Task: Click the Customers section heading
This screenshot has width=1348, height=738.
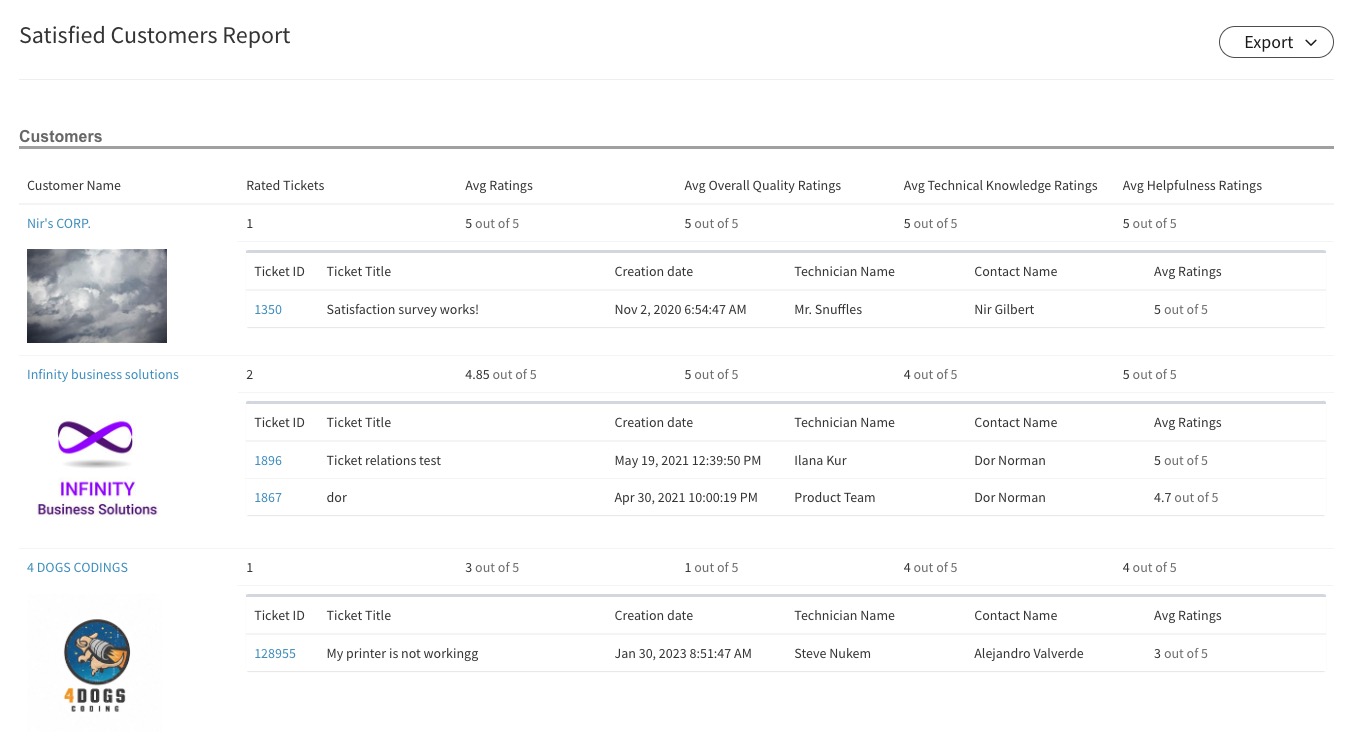Action: (x=61, y=137)
